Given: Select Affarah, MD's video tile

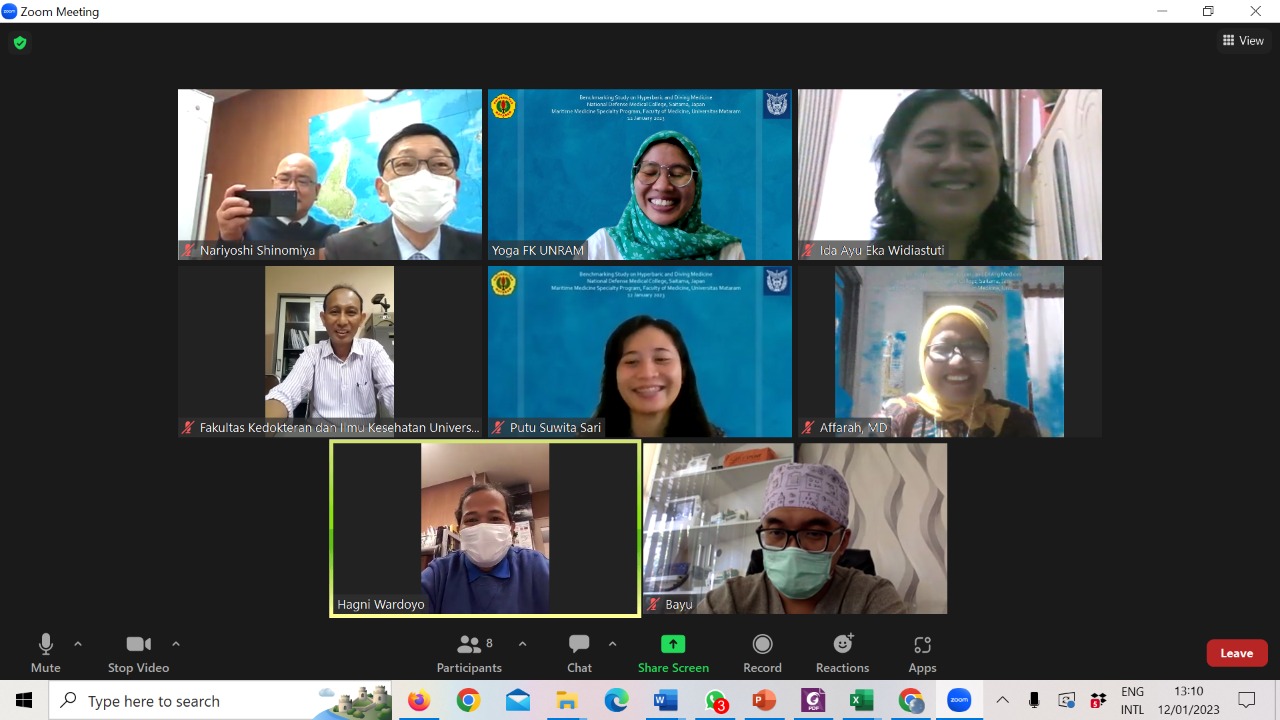Looking at the screenshot, I should tap(950, 352).
